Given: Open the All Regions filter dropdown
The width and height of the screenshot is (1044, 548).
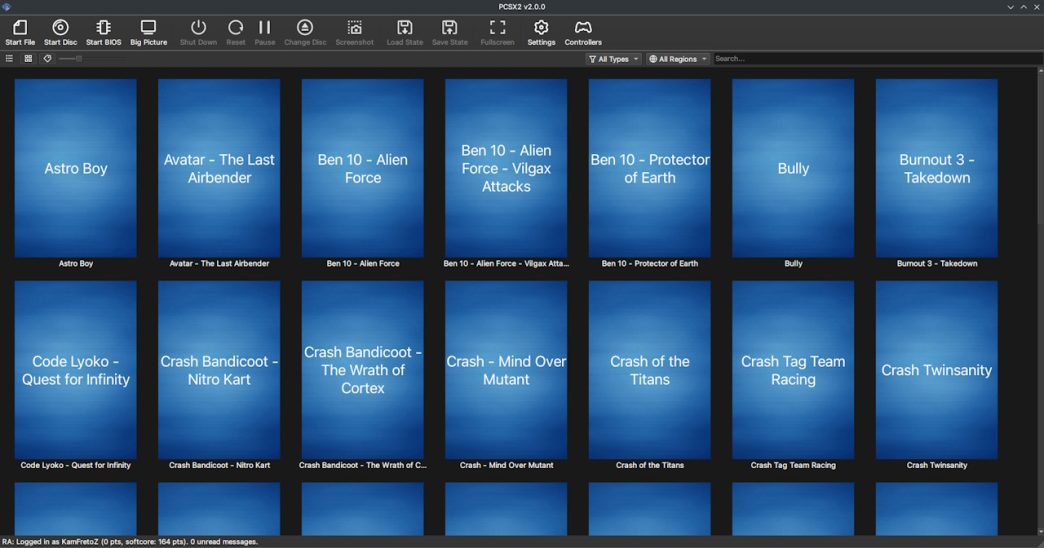Looking at the screenshot, I should pos(677,59).
